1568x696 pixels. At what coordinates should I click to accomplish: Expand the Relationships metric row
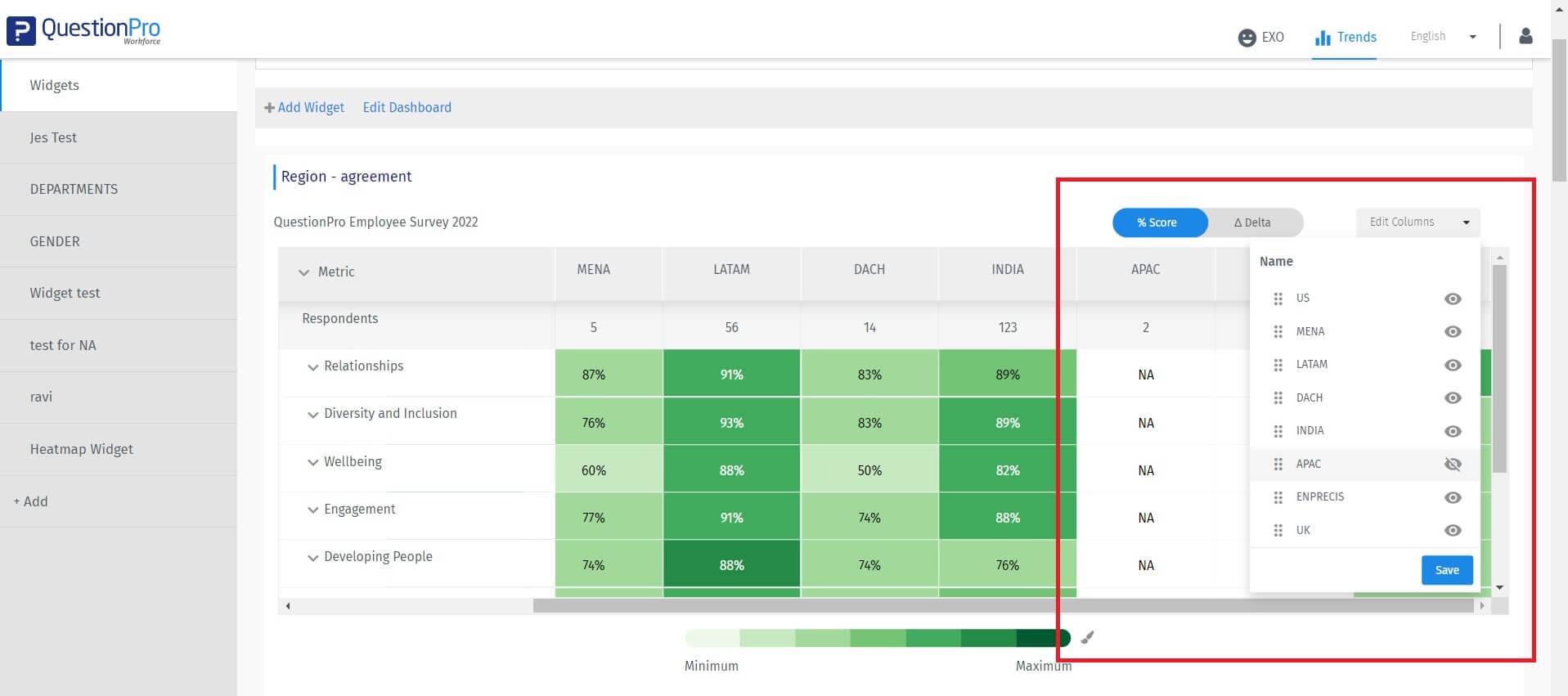point(312,367)
